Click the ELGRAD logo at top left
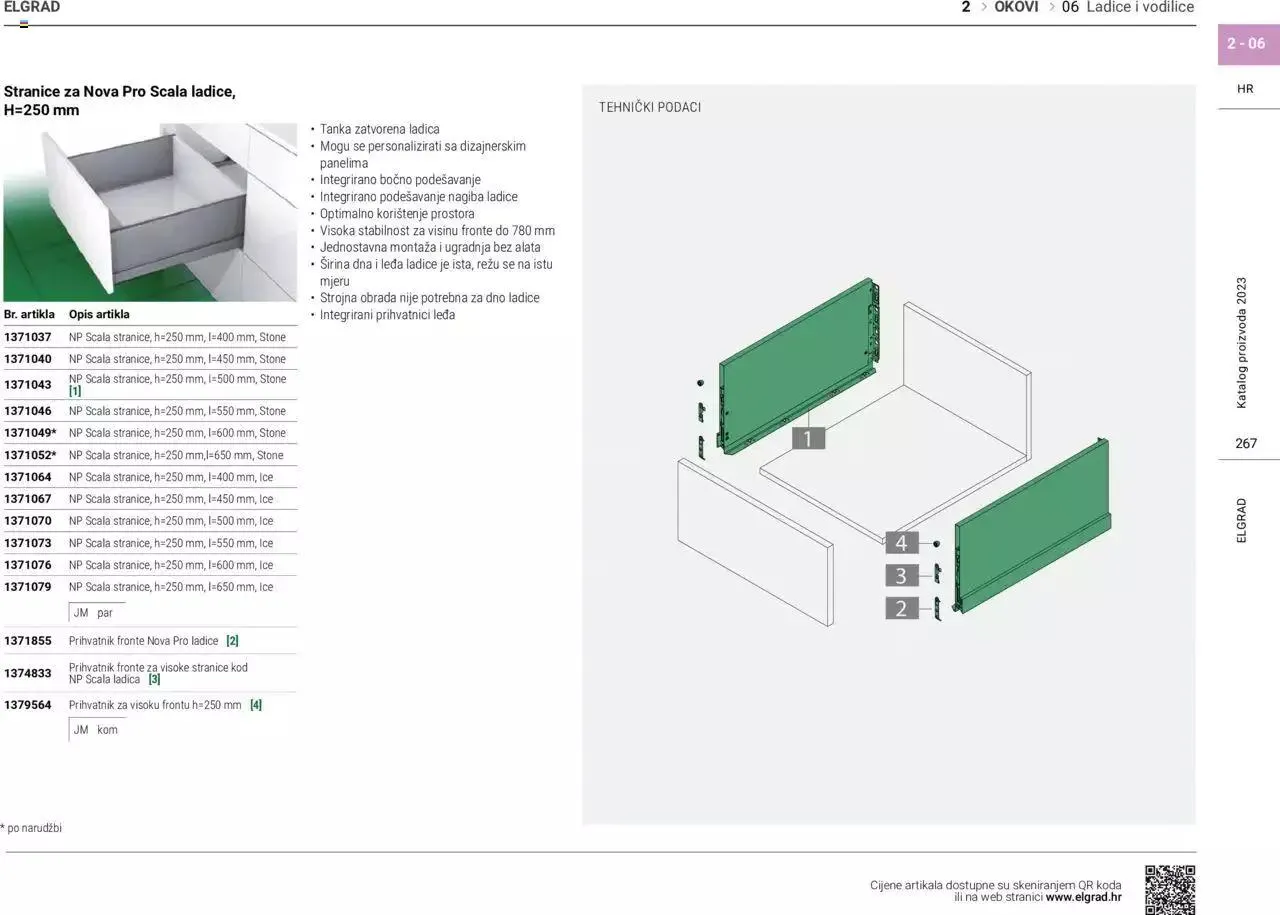The width and height of the screenshot is (1280, 915). [x=31, y=6]
